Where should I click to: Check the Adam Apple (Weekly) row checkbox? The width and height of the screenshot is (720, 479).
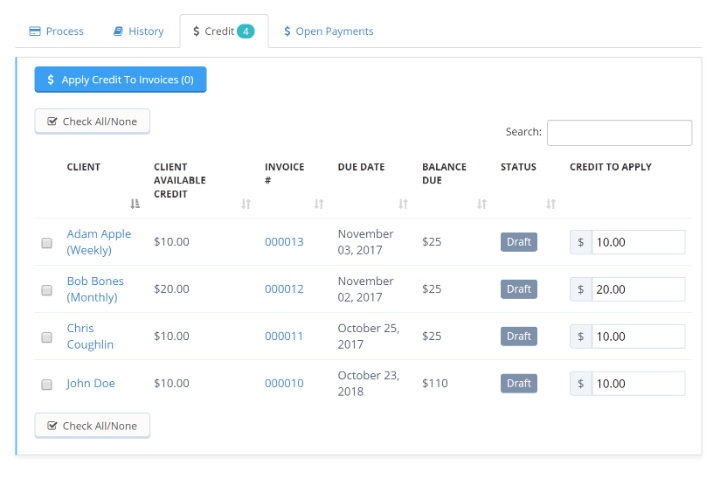click(x=47, y=242)
